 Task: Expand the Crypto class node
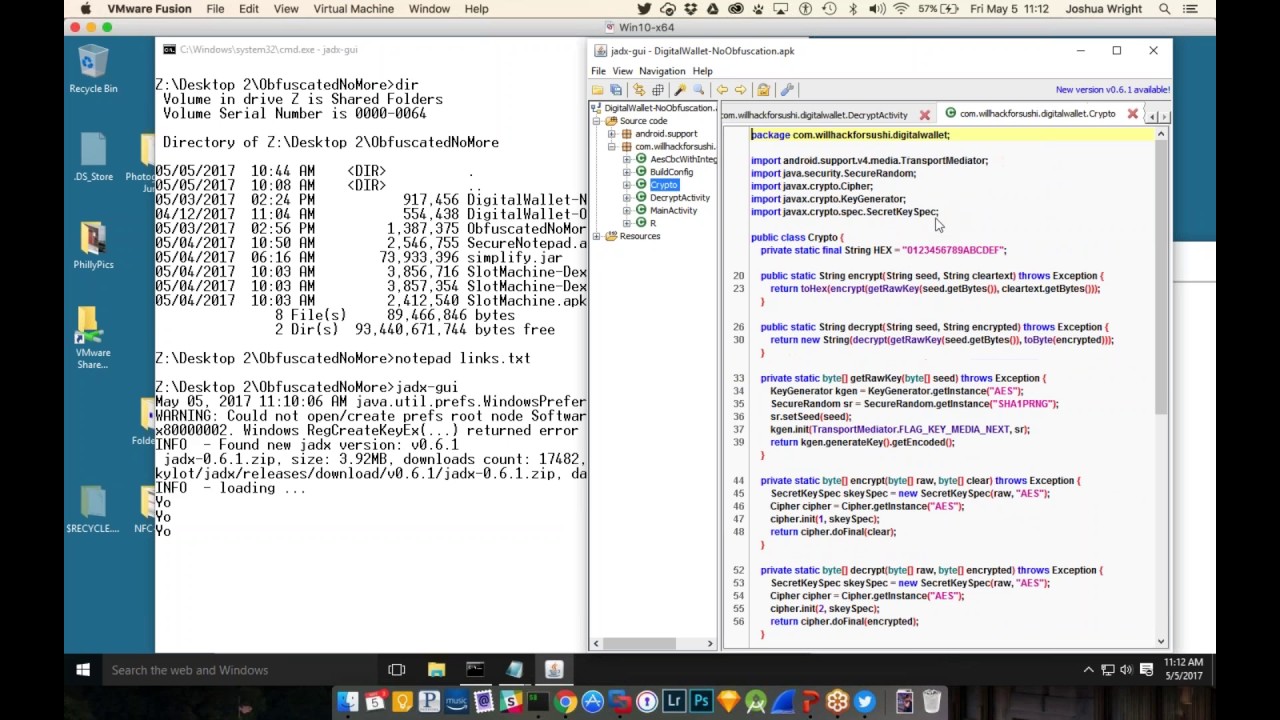627,185
